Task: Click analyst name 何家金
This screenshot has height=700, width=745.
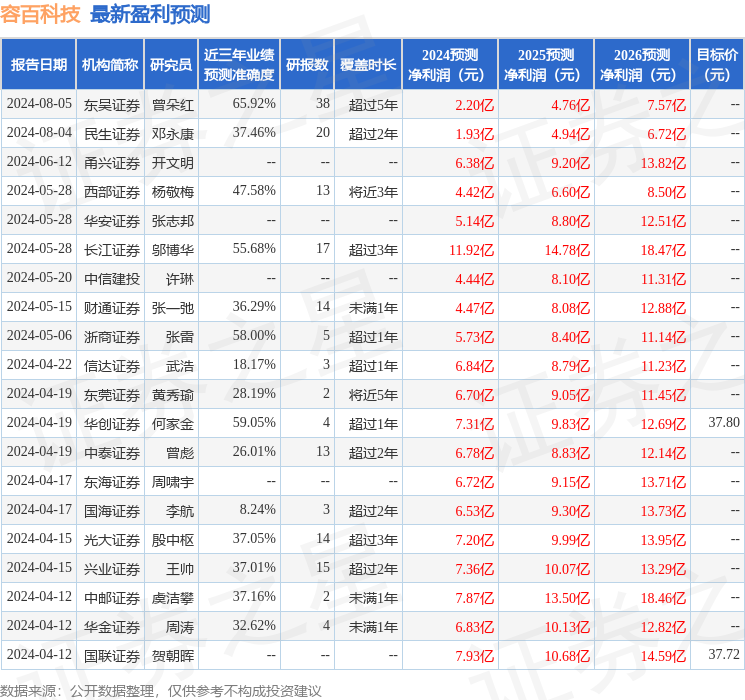Action: click(x=172, y=423)
